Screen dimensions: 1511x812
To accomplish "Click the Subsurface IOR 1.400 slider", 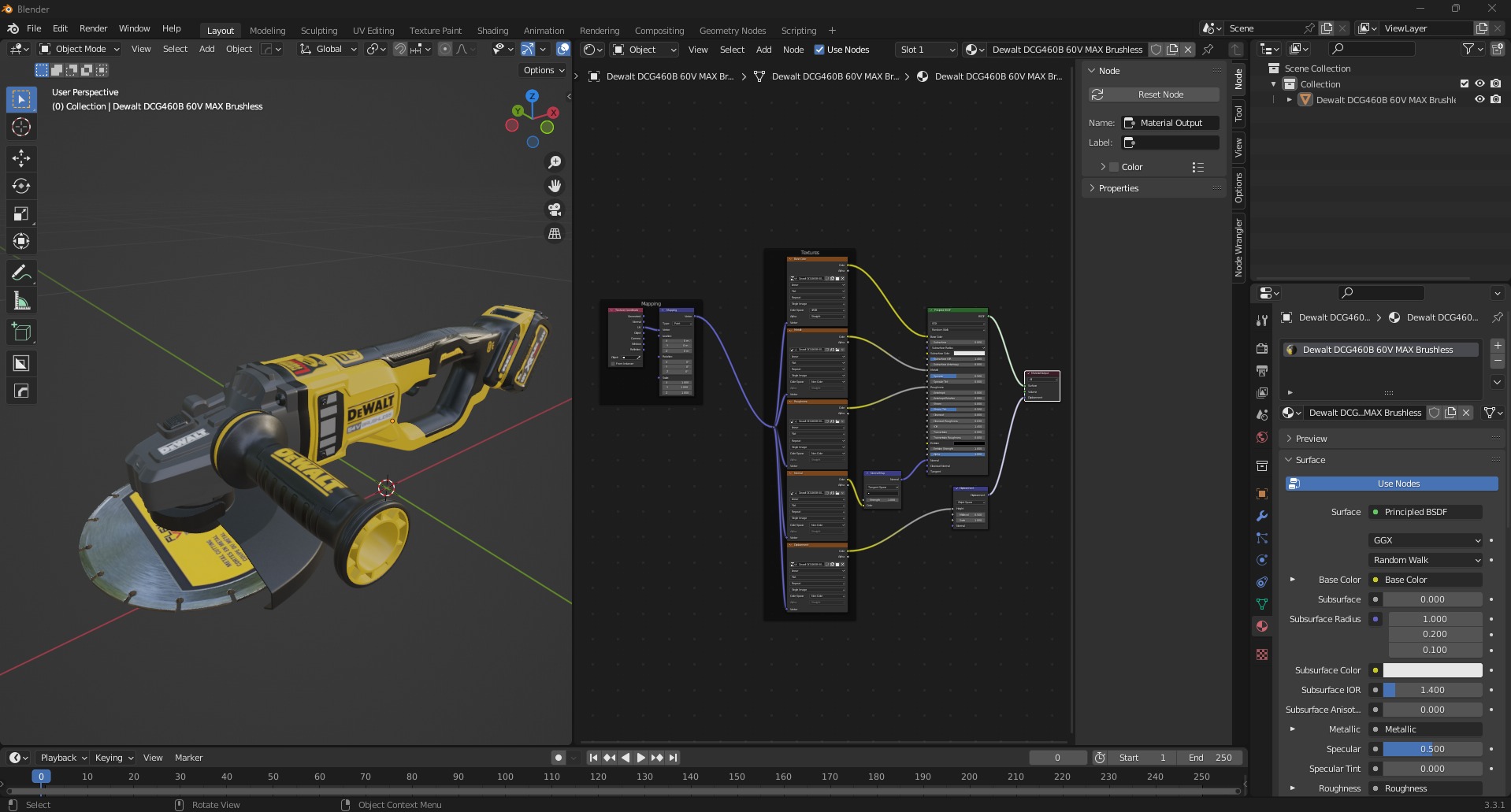I will pyautogui.click(x=1432, y=690).
